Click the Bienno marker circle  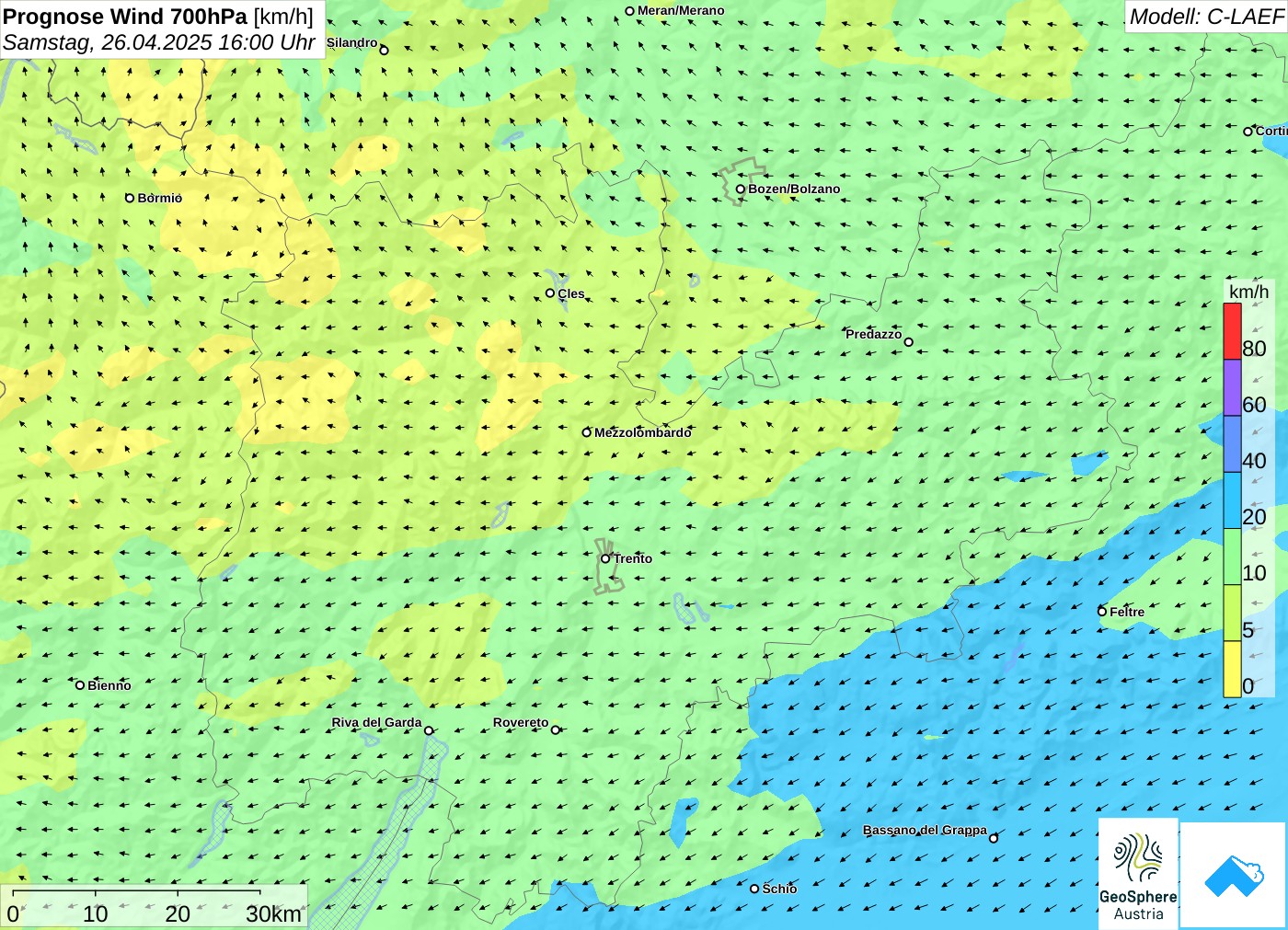[80, 685]
